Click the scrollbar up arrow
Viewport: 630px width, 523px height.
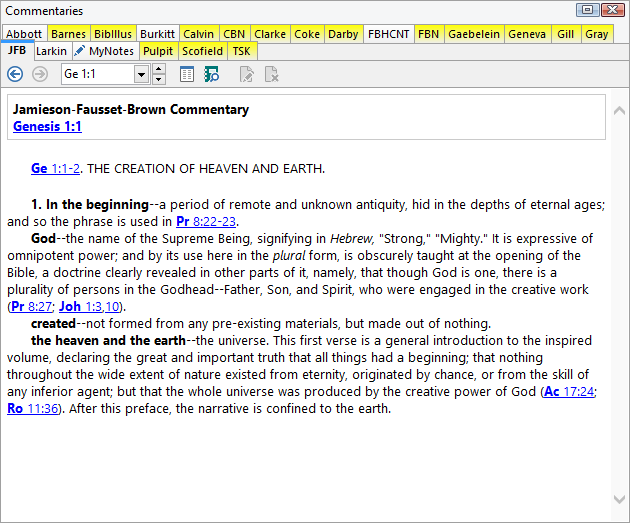tap(619, 110)
